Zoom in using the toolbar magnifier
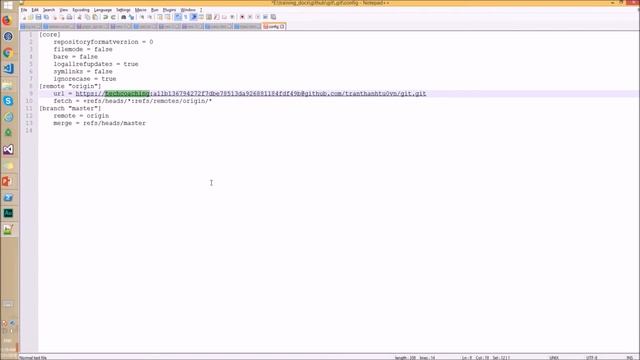Viewport: 640px width, 360px height. click(x=142, y=17)
